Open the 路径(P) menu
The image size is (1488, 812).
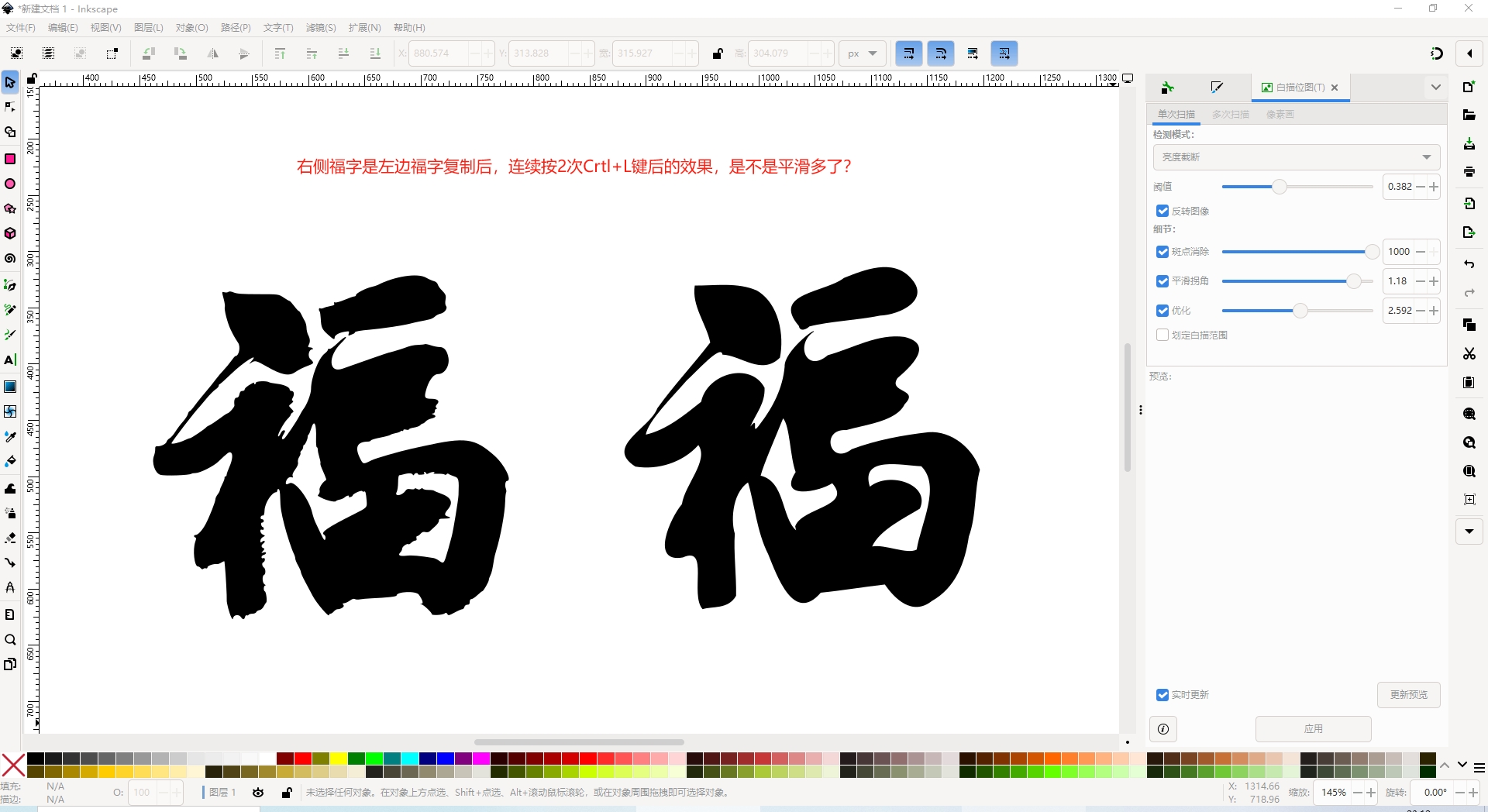(x=236, y=28)
